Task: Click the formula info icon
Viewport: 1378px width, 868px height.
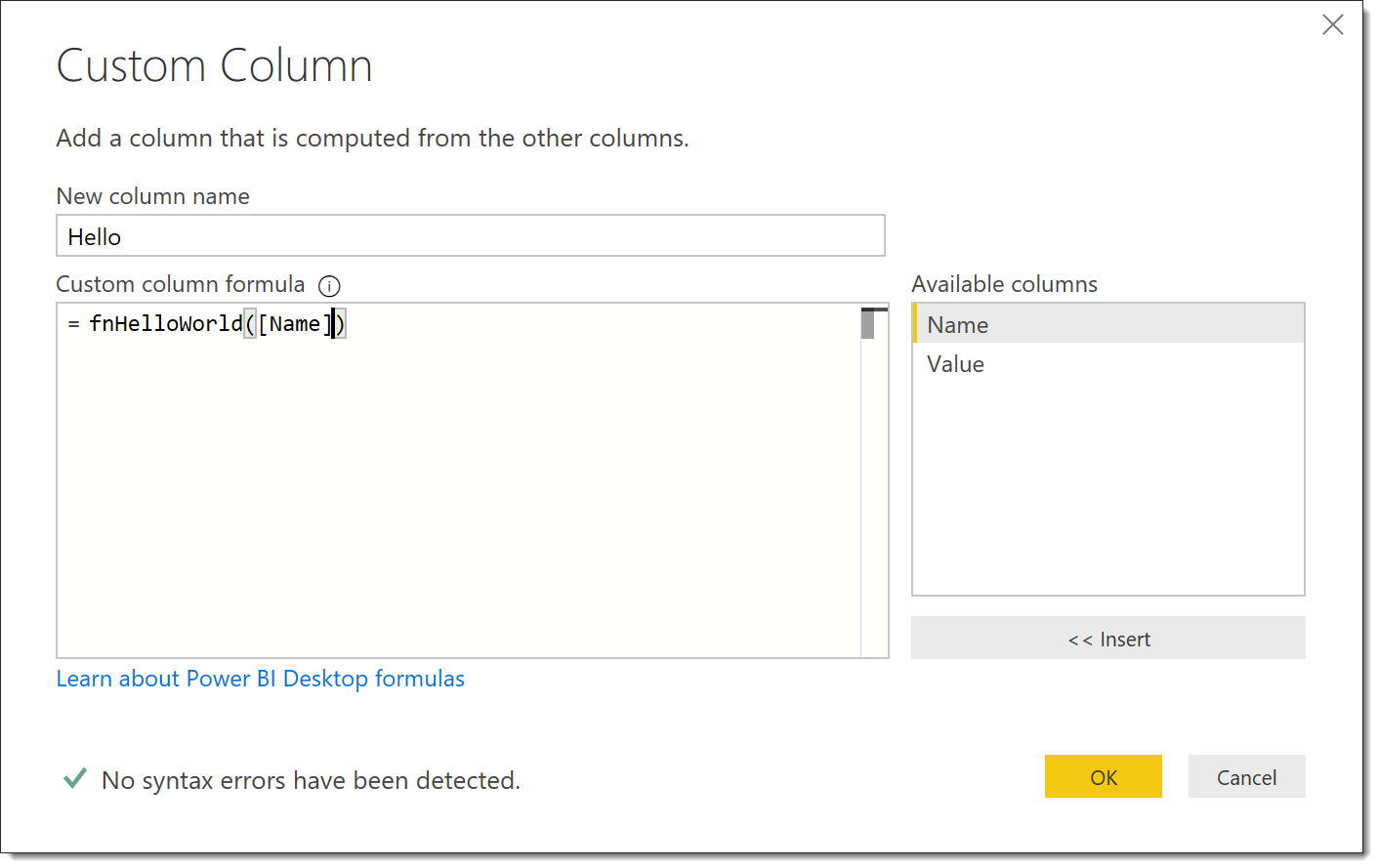Action: (x=330, y=286)
